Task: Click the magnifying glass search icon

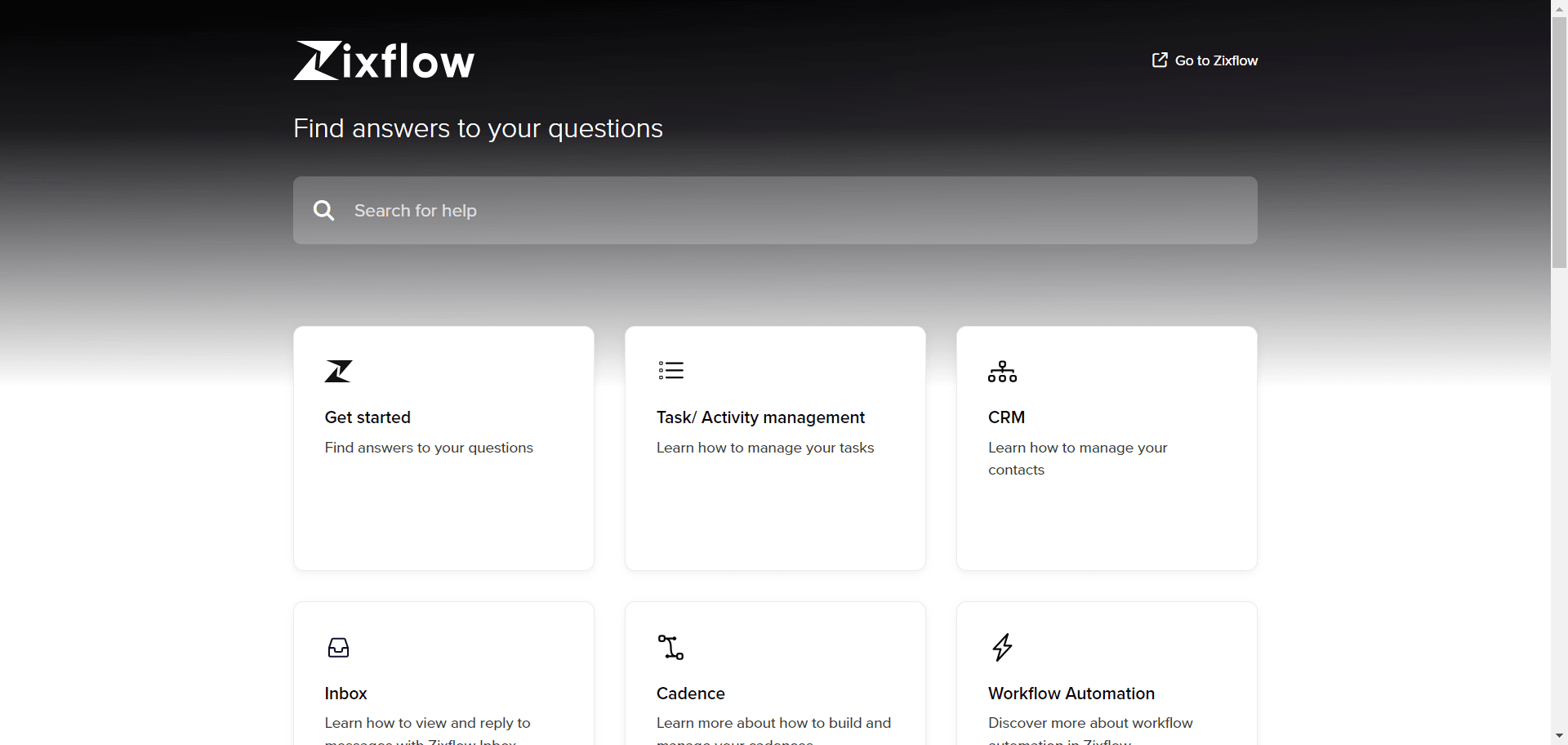Action: tap(324, 210)
